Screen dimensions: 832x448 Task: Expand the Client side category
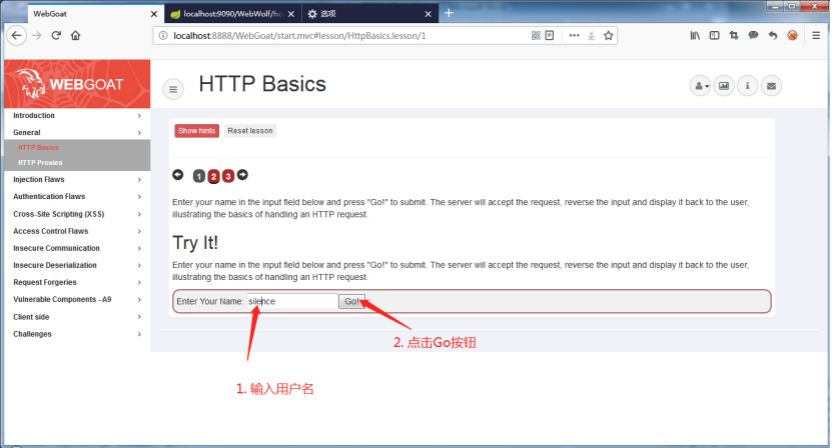point(77,317)
